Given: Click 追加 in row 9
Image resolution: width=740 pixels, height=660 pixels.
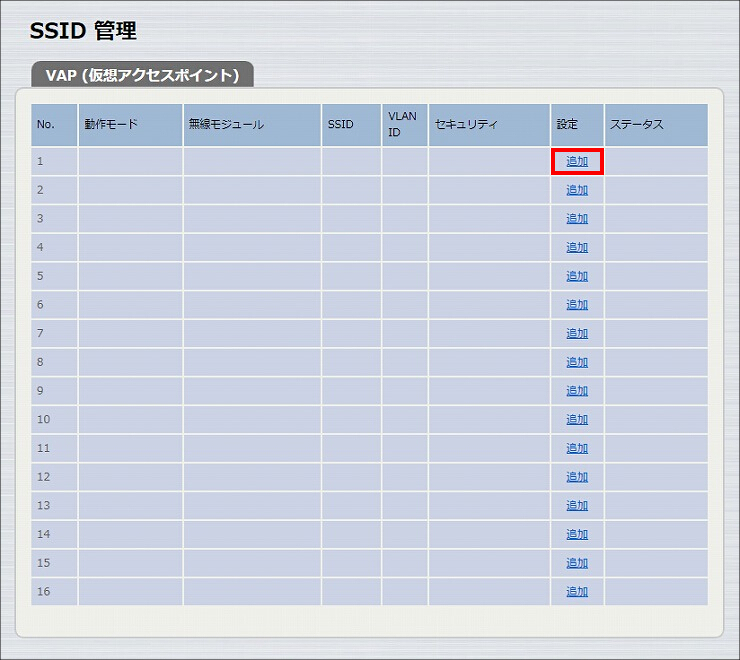Looking at the screenshot, I should pyautogui.click(x=577, y=391).
